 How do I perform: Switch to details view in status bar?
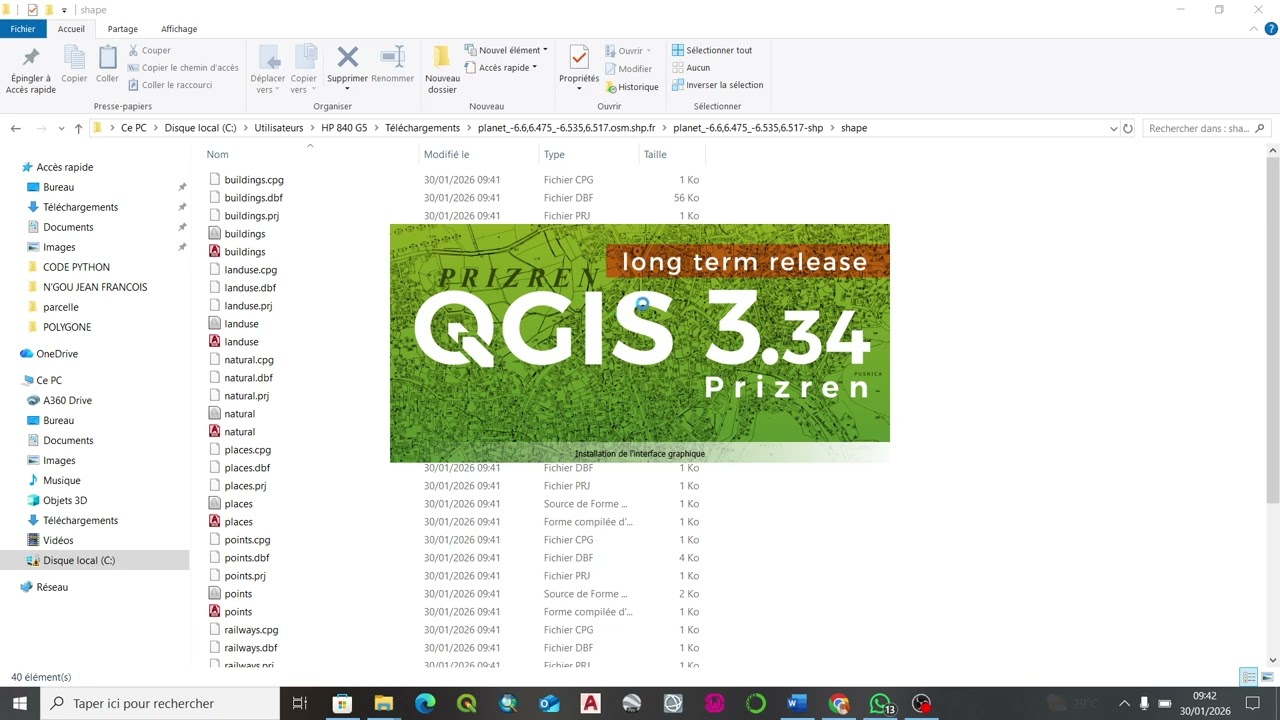click(1249, 677)
